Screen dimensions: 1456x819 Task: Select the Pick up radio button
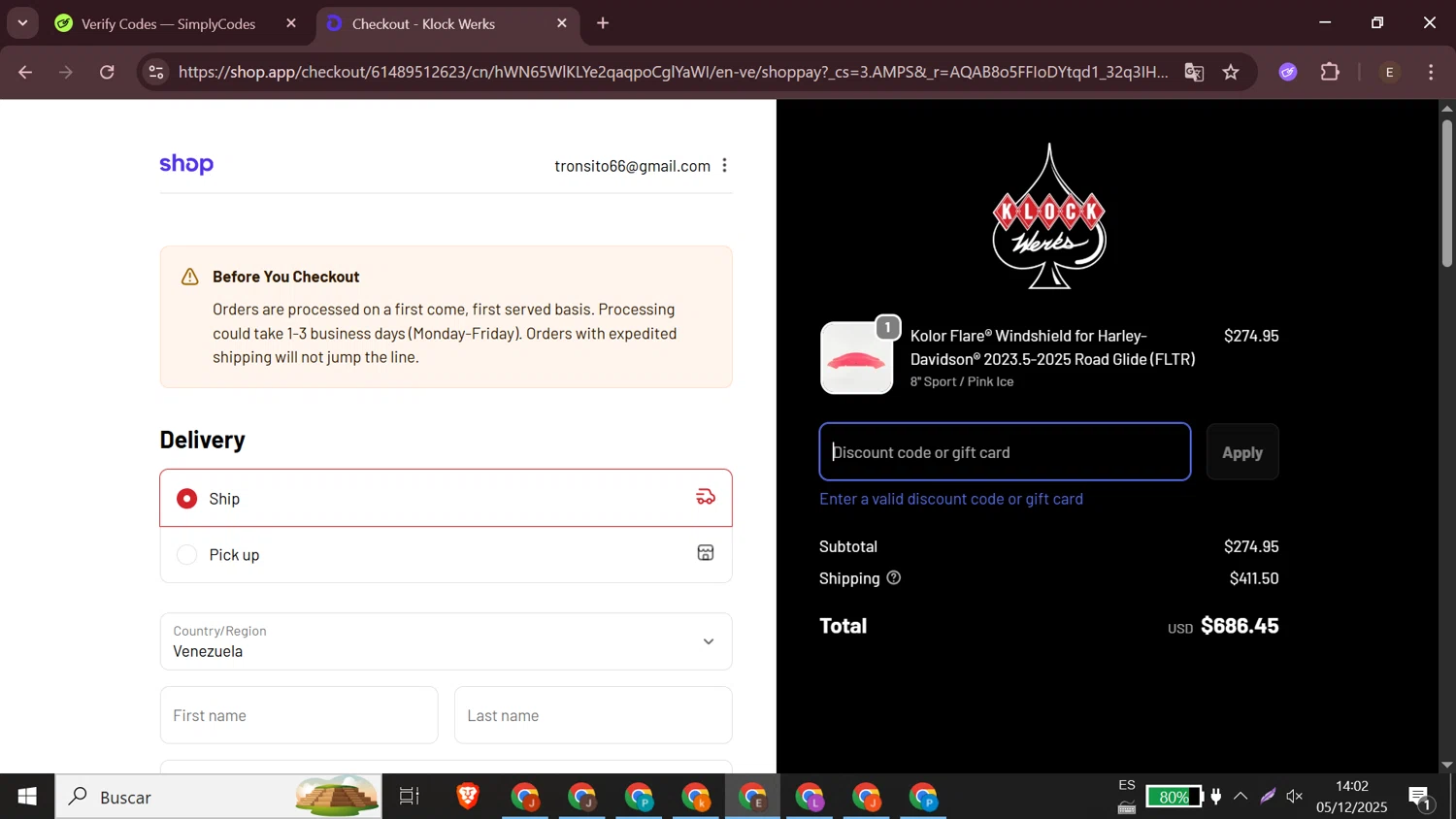click(187, 555)
